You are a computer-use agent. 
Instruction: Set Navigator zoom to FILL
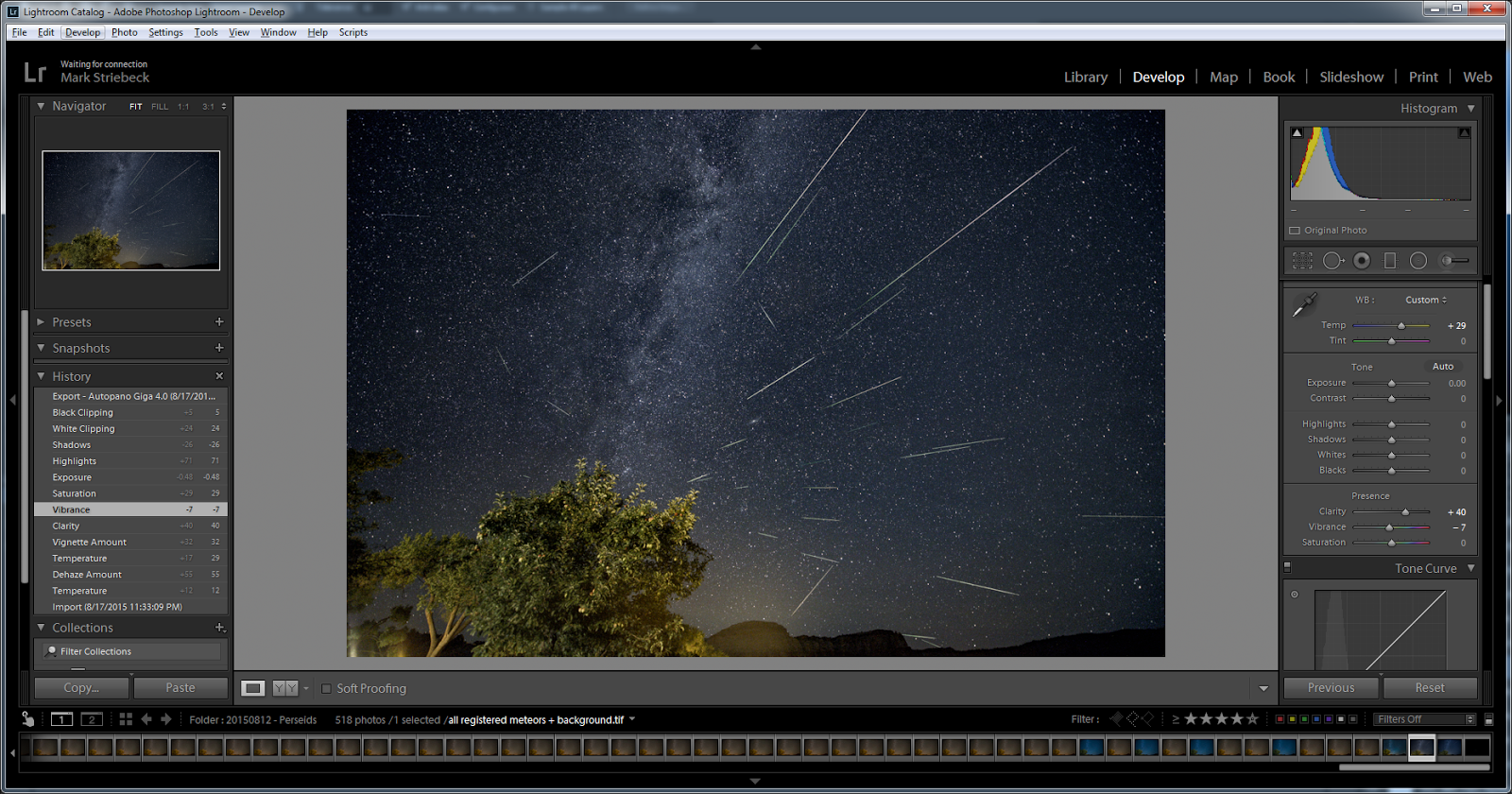(x=160, y=107)
